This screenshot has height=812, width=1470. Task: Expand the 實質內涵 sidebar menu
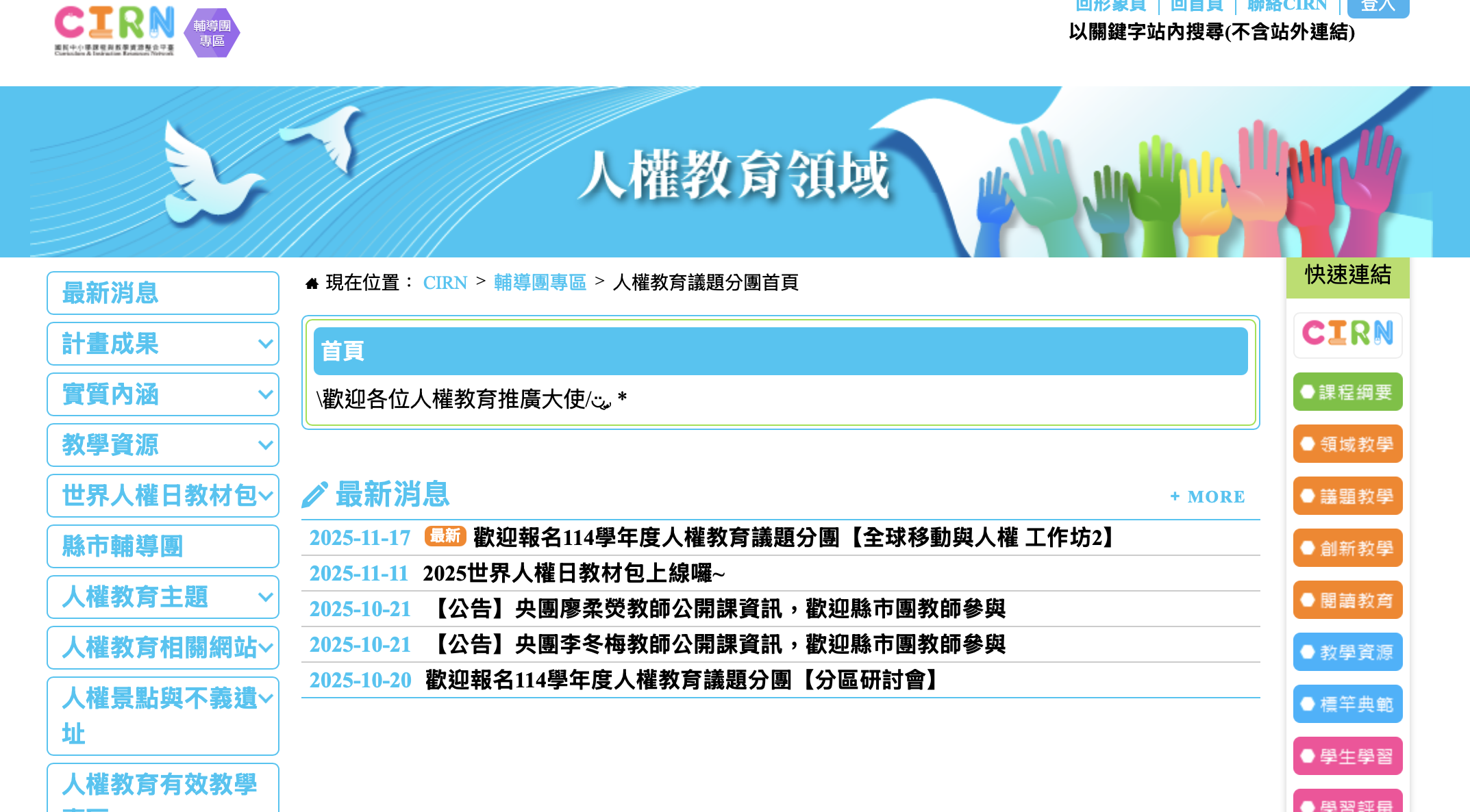pyautogui.click(x=163, y=394)
